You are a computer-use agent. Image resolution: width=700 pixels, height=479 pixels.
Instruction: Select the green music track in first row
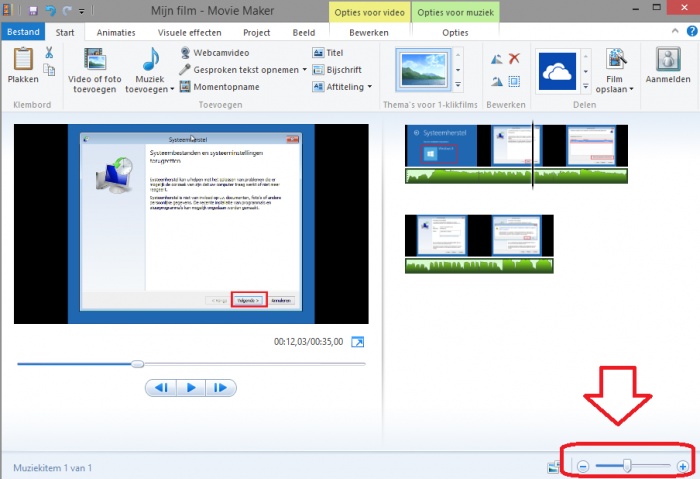tap(517, 176)
